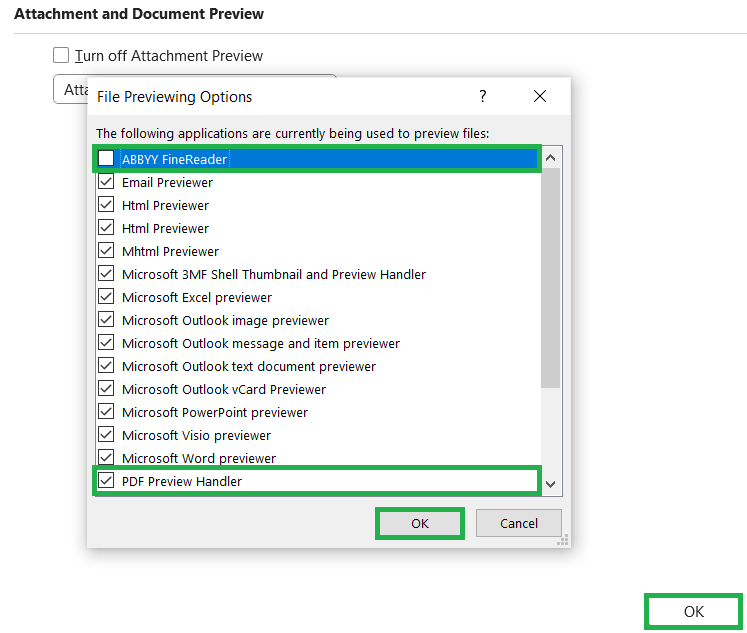Close the File Previewing Options dialog
The image size is (747, 633).
pyautogui.click(x=540, y=96)
